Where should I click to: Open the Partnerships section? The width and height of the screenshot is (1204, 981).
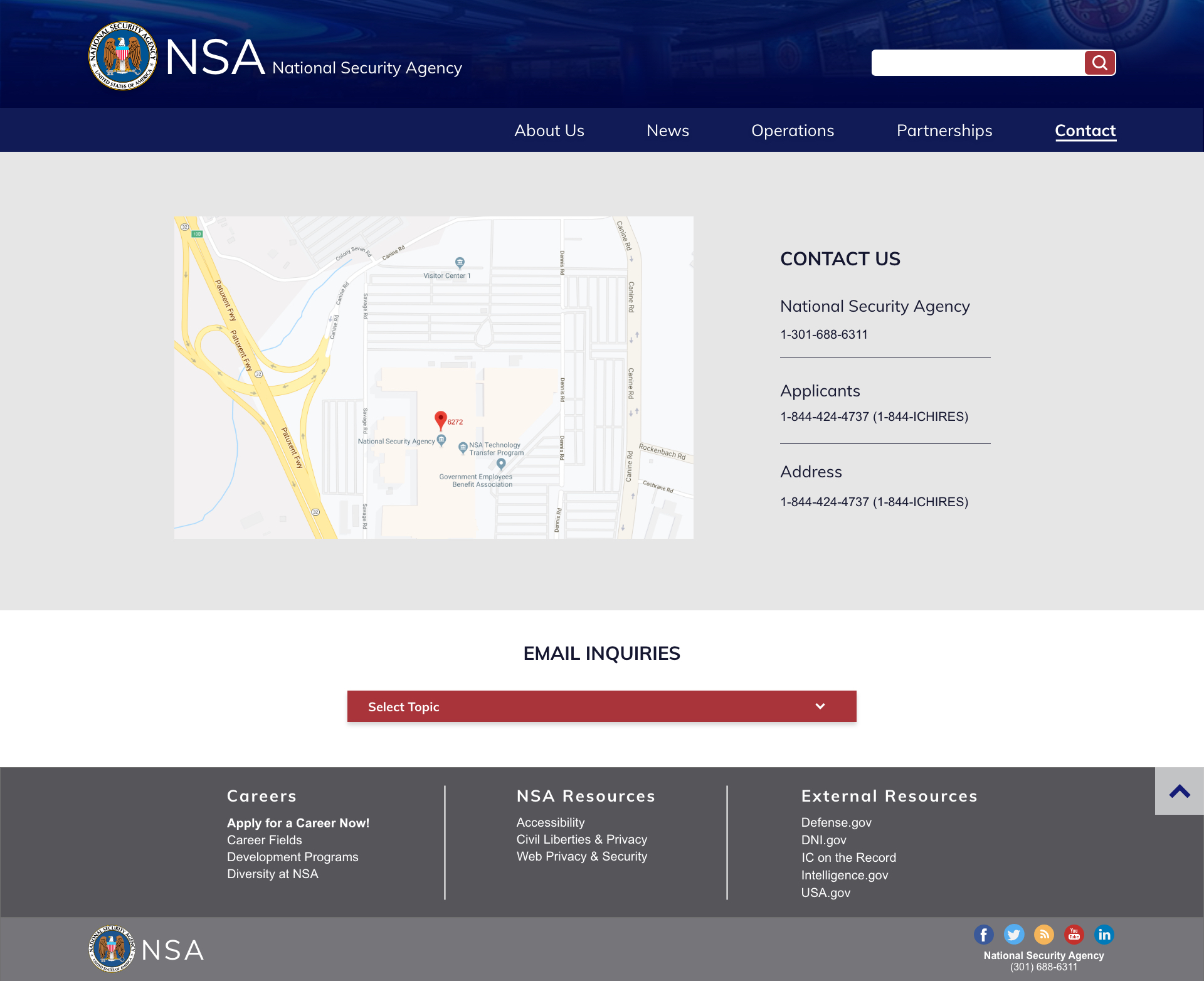point(944,130)
